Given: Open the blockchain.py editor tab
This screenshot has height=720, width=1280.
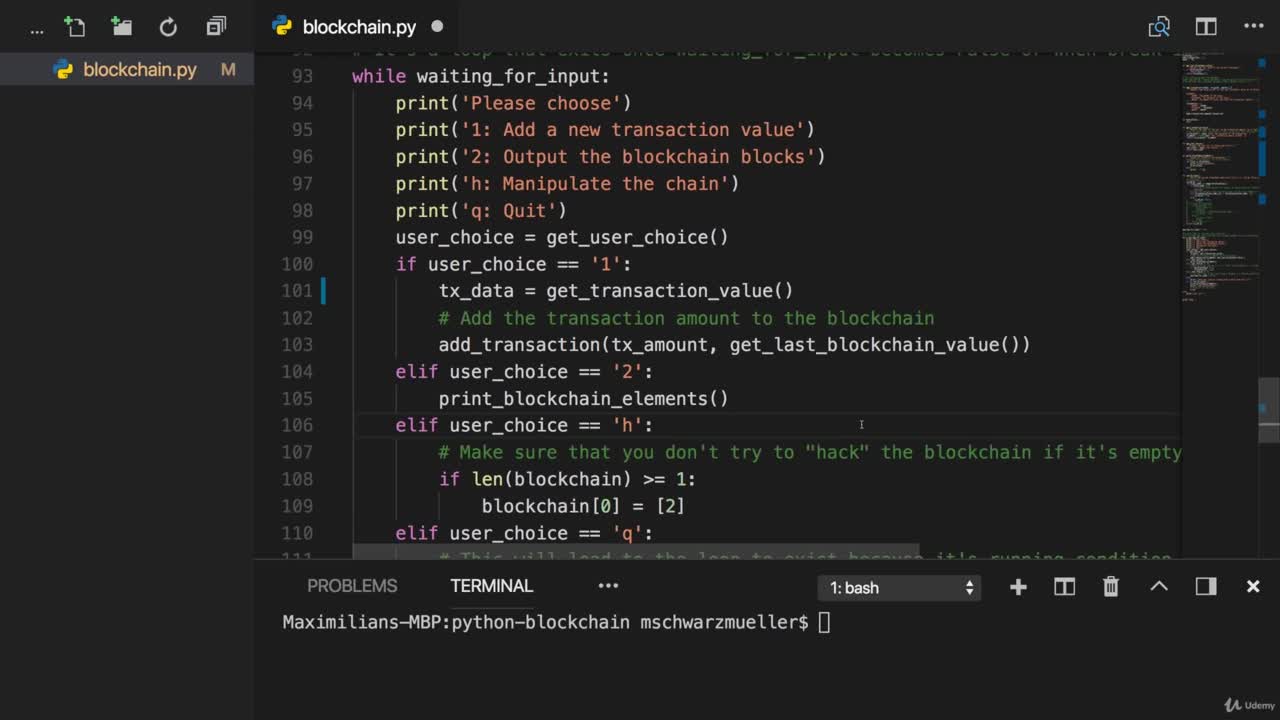Looking at the screenshot, I should click(x=359, y=27).
